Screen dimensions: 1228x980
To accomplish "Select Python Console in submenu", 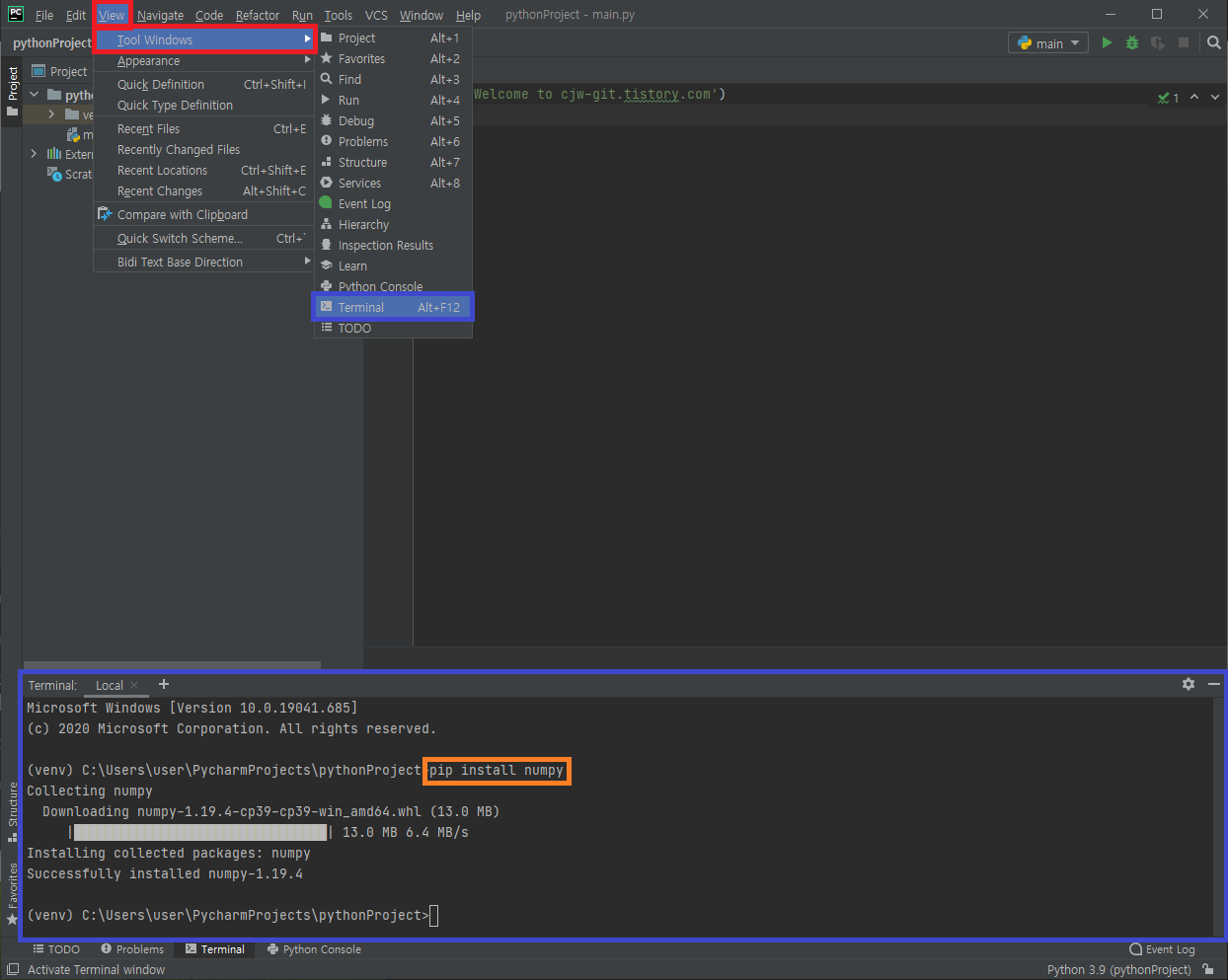I will pyautogui.click(x=393, y=287).
